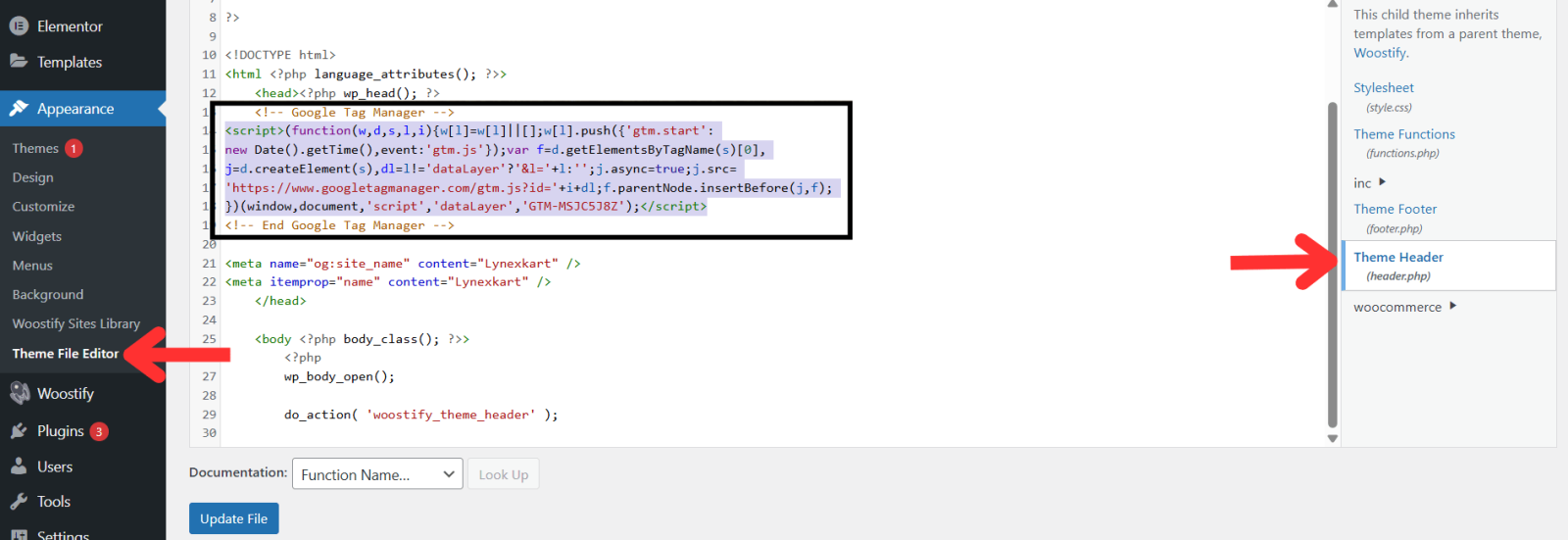Screen dimensions: 1568x540
Task: Click the scrollbar down arrow
Action: pos(1332,438)
